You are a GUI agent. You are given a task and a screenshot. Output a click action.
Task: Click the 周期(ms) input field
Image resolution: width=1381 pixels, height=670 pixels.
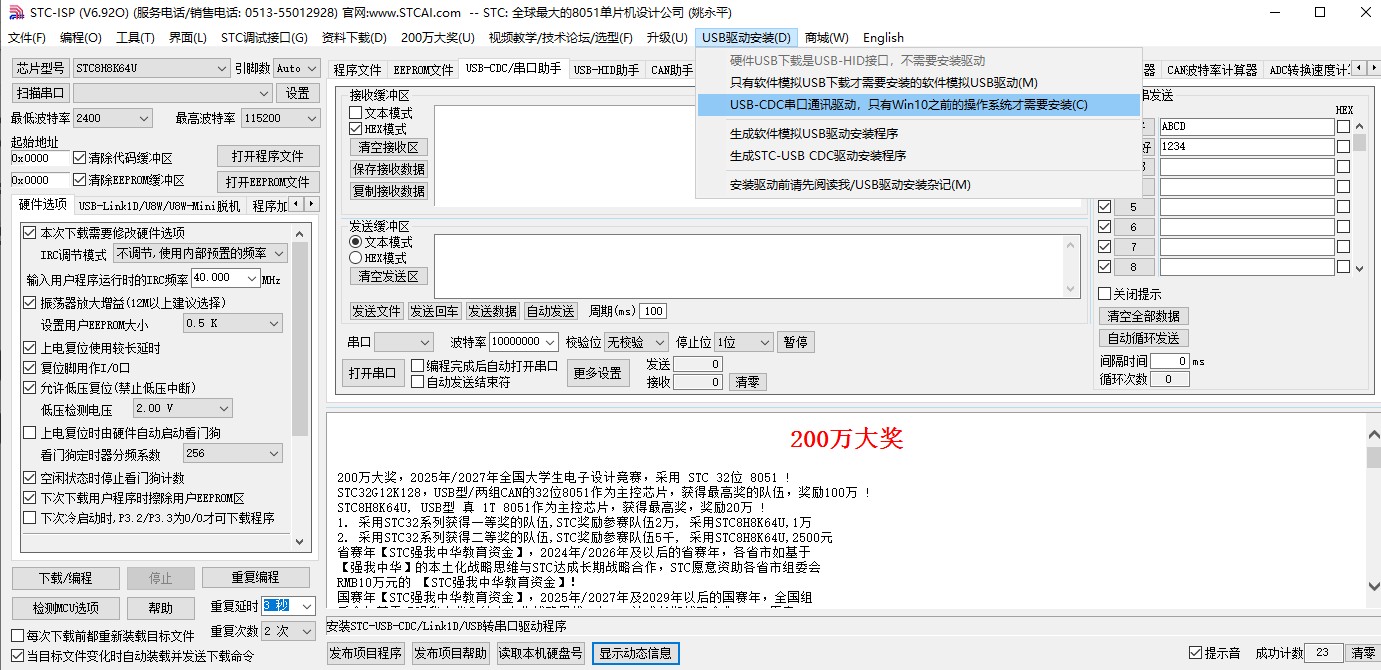tap(653, 311)
